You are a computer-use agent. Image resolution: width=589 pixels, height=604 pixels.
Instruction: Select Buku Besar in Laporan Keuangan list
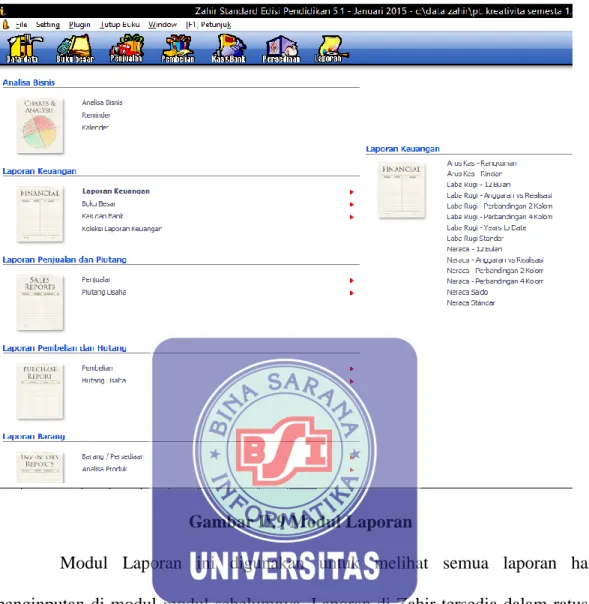coord(98,204)
